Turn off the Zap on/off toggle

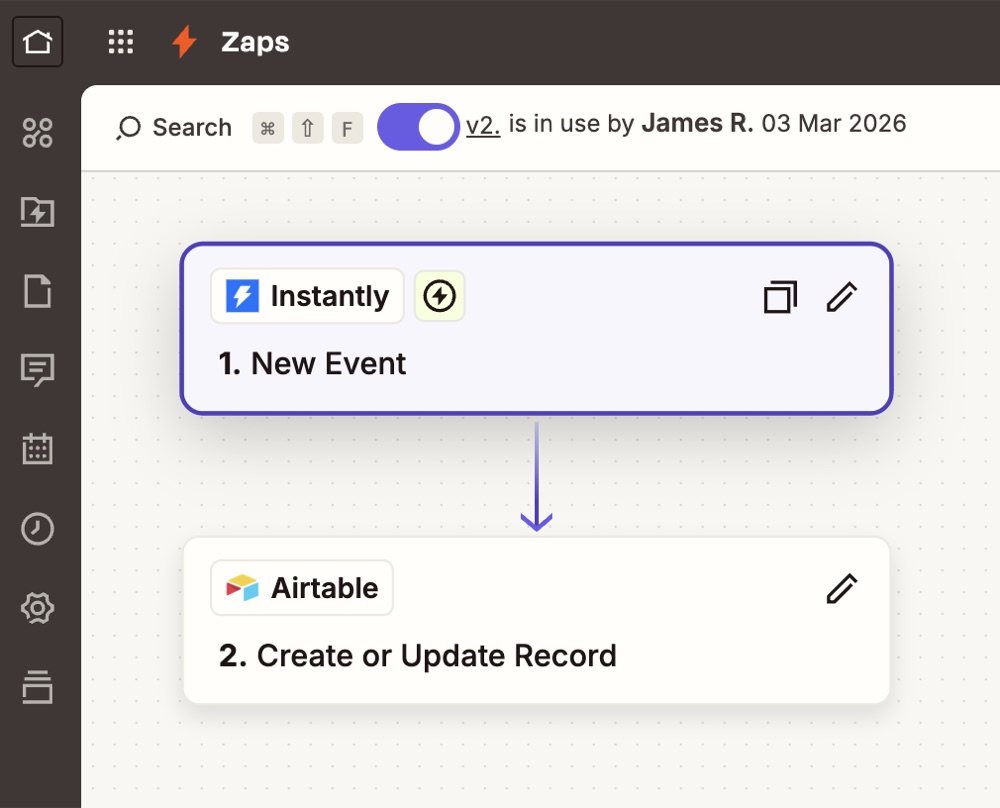(x=418, y=127)
